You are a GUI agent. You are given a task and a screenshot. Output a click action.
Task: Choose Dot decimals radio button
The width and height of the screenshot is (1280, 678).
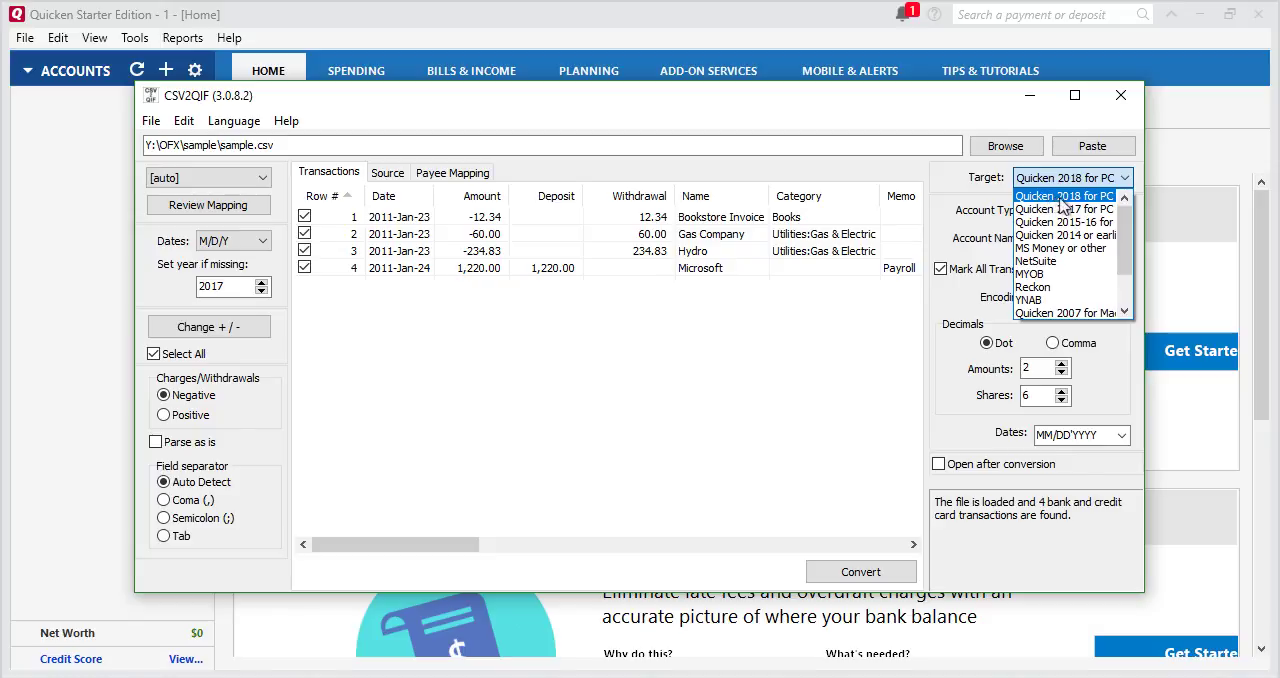986,342
